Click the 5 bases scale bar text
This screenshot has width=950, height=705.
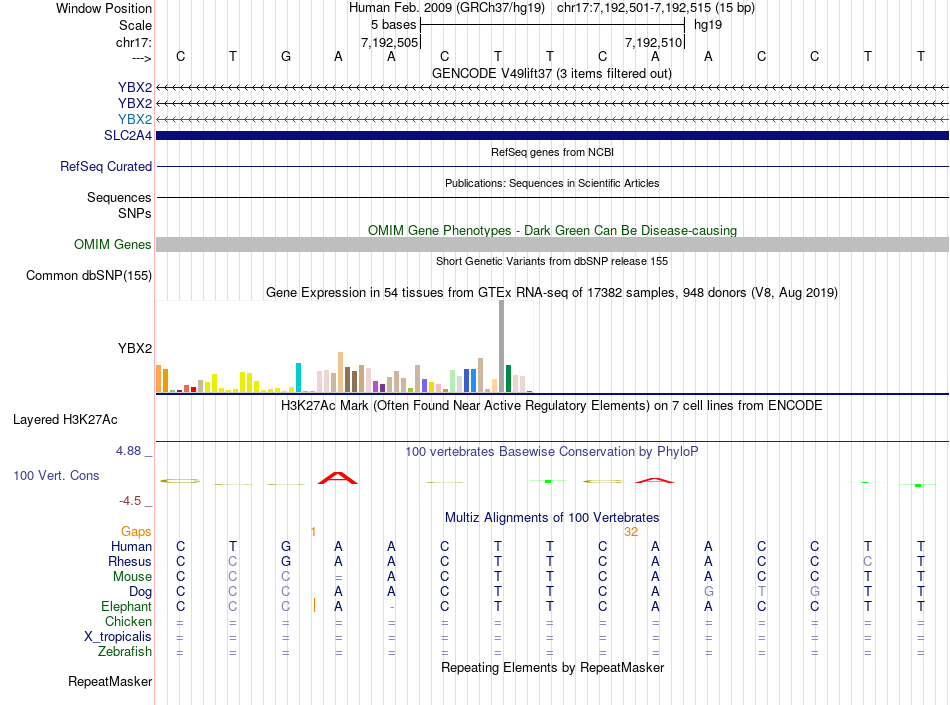coord(393,25)
